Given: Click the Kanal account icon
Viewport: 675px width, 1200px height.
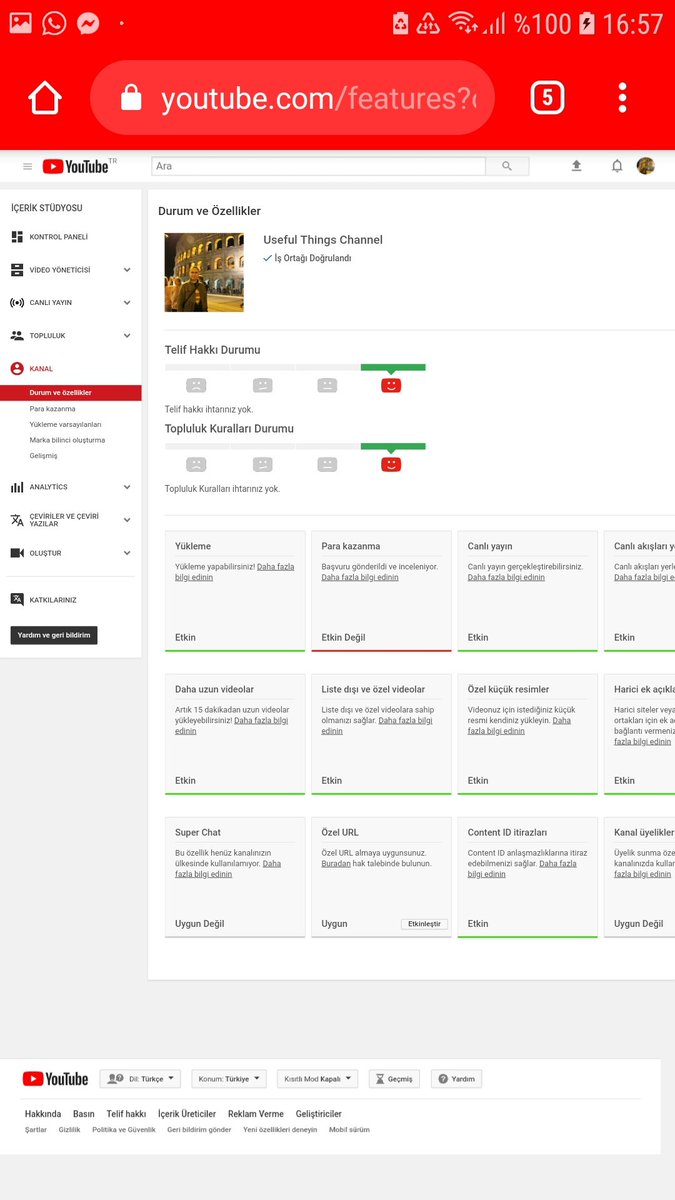Looking at the screenshot, I should pyautogui.click(x=17, y=369).
